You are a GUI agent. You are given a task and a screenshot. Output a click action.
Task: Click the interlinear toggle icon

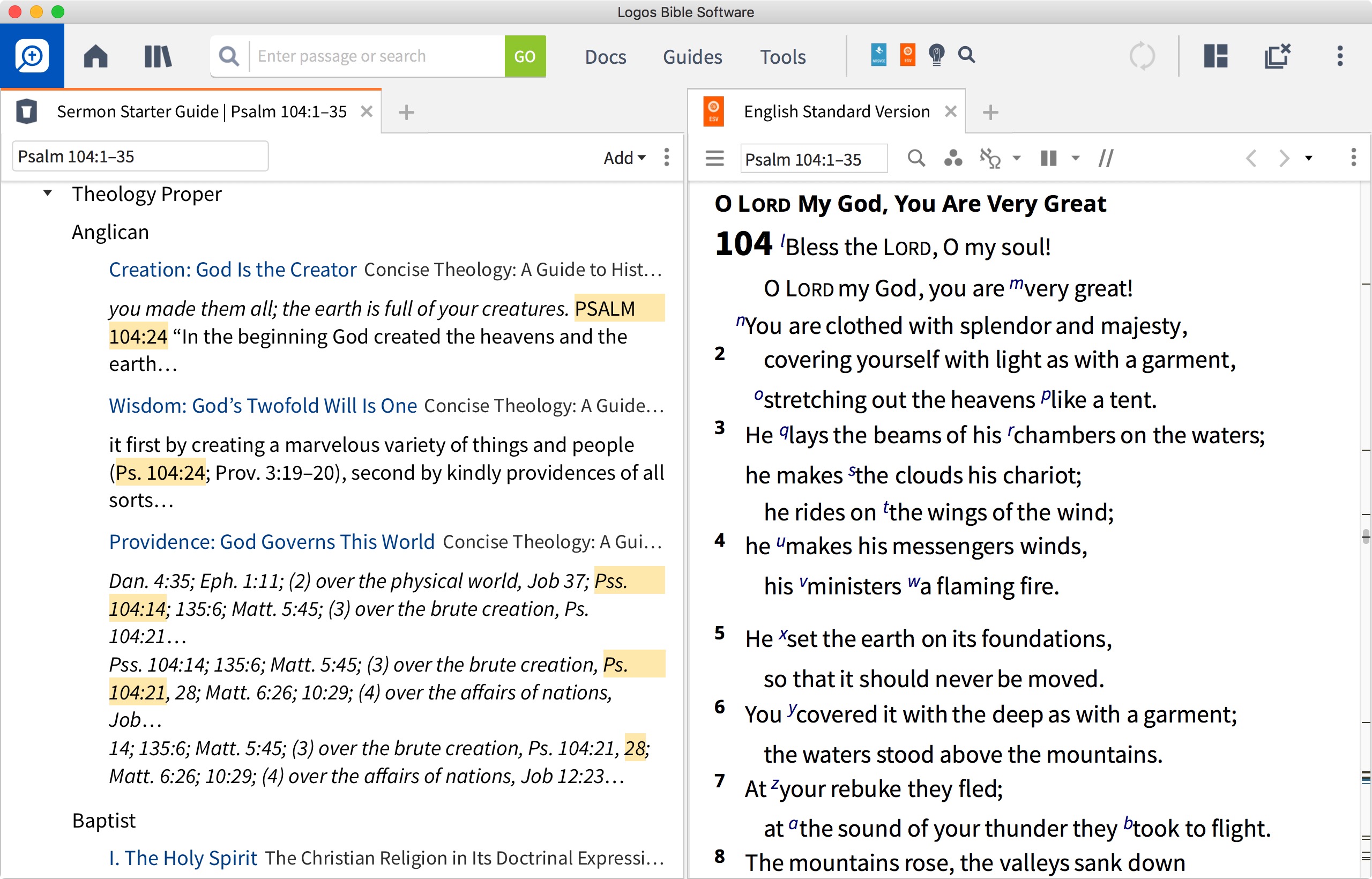tap(990, 158)
